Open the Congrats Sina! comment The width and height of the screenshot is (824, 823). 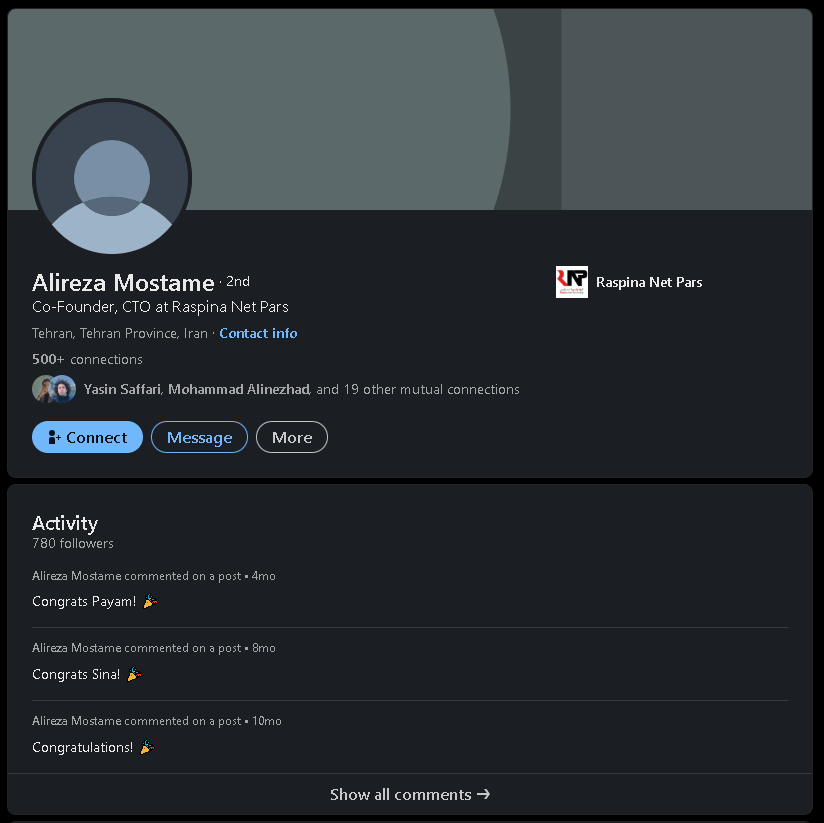tap(76, 674)
